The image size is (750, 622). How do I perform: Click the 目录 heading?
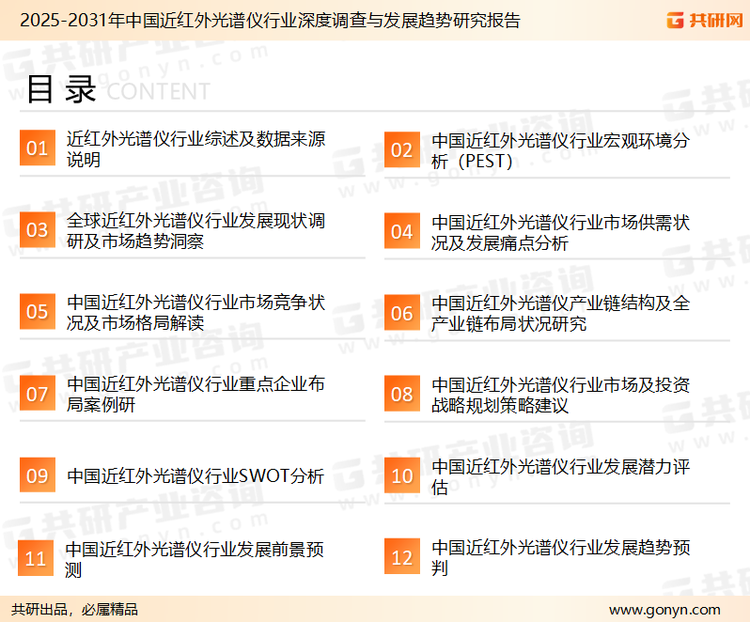click(x=61, y=89)
